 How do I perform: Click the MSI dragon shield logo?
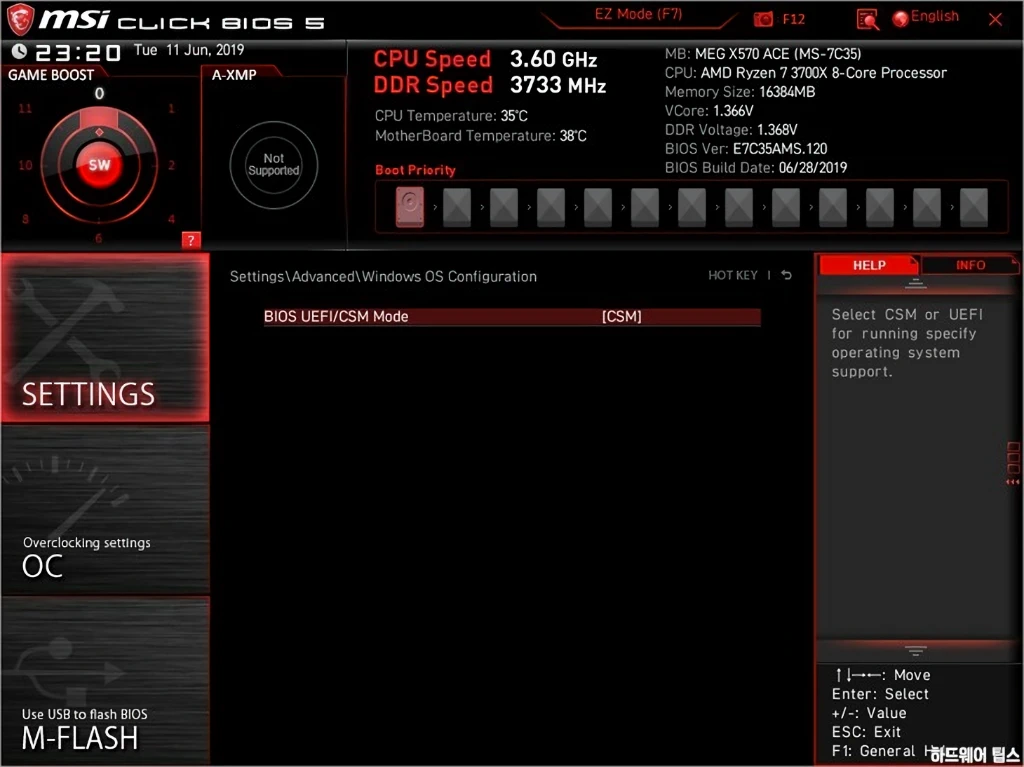(20, 19)
